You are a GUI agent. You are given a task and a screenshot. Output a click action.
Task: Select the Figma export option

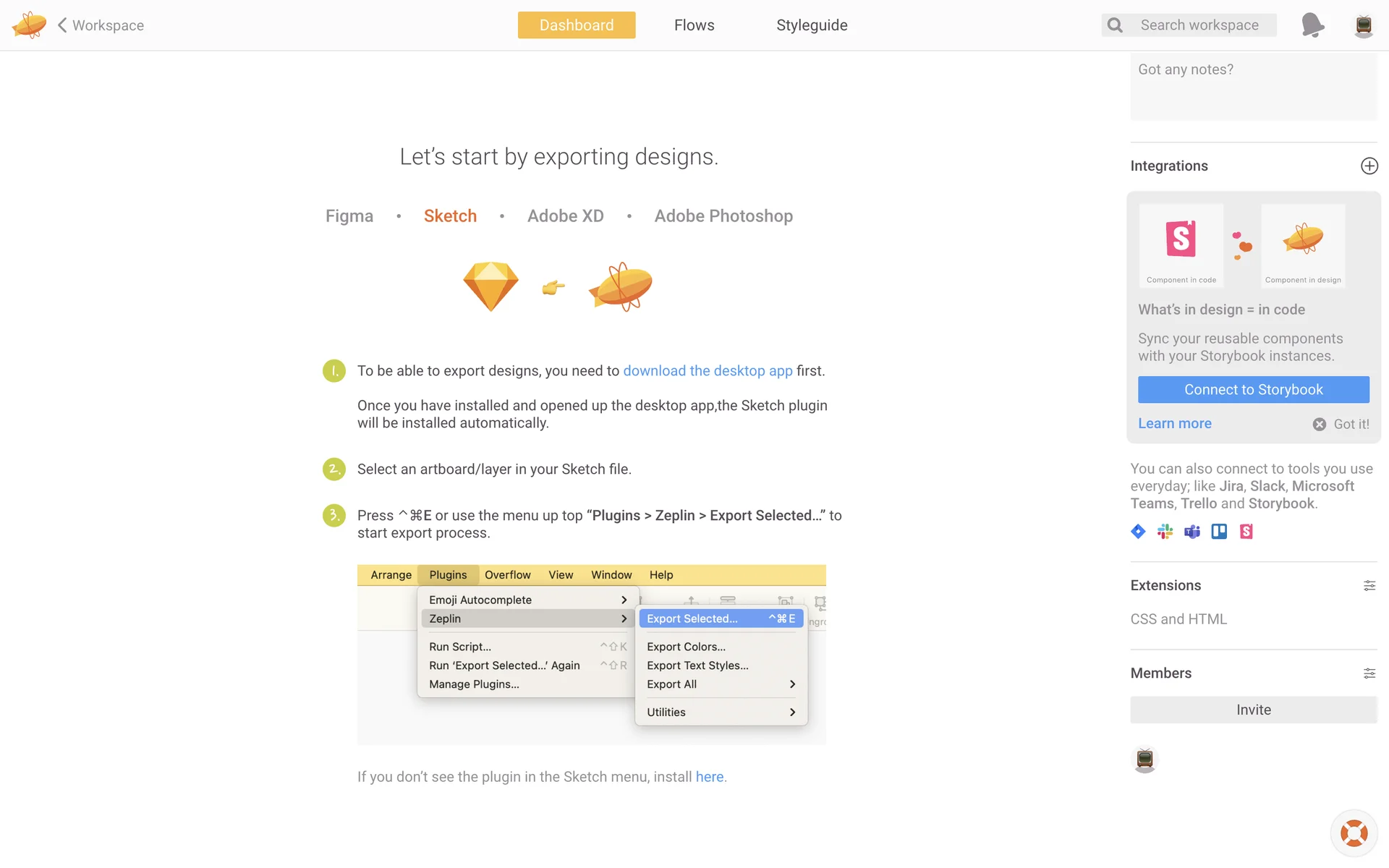[x=349, y=216]
